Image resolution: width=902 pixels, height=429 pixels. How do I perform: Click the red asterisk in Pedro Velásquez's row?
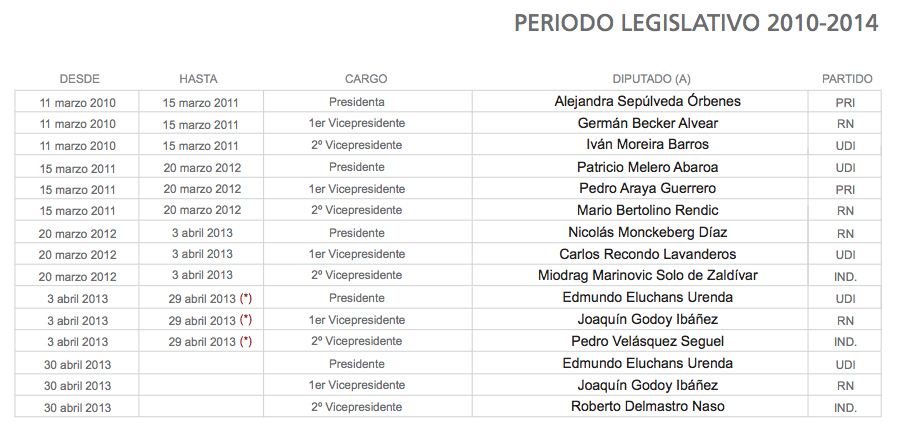[245, 341]
